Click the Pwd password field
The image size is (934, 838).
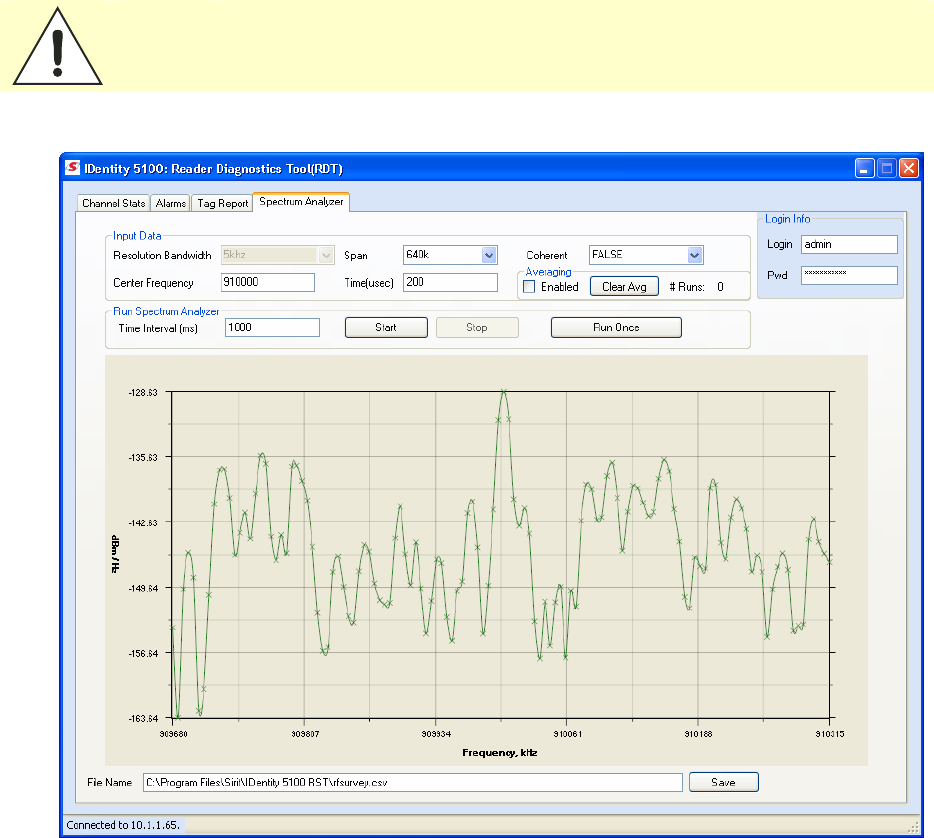click(849, 275)
